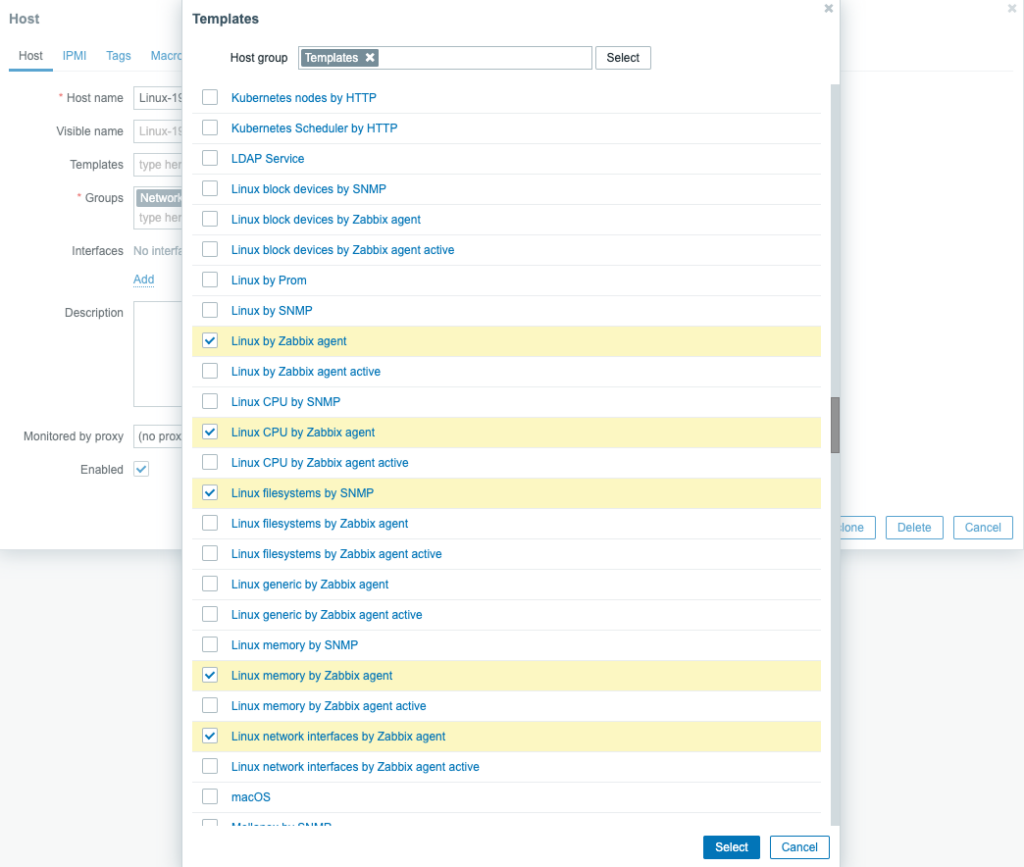This screenshot has width=1024, height=867.
Task: Uncheck Linux CPU by Zabbix agent checkbox
Action: point(210,432)
